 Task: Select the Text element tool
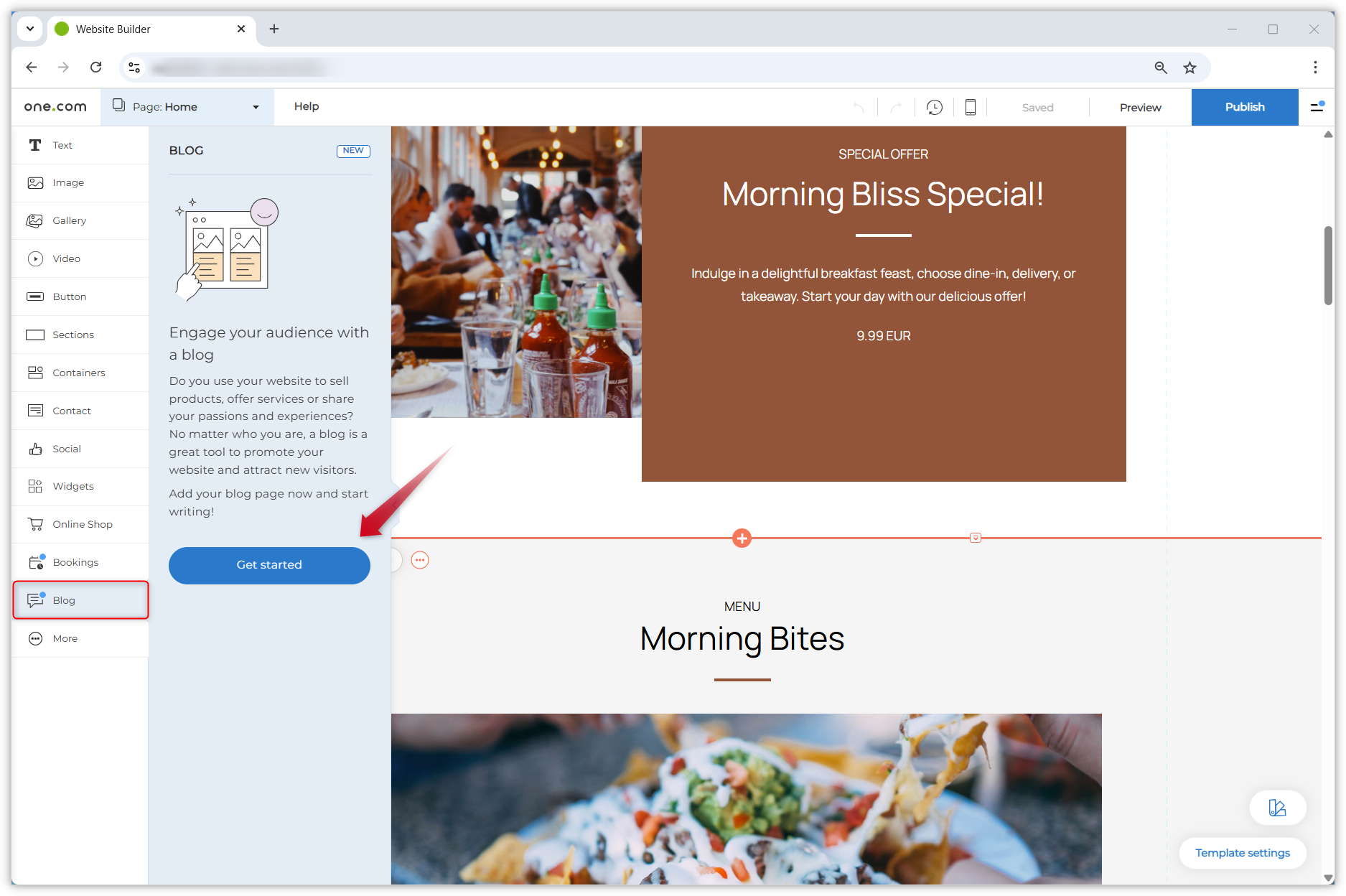pyautogui.click(x=62, y=145)
